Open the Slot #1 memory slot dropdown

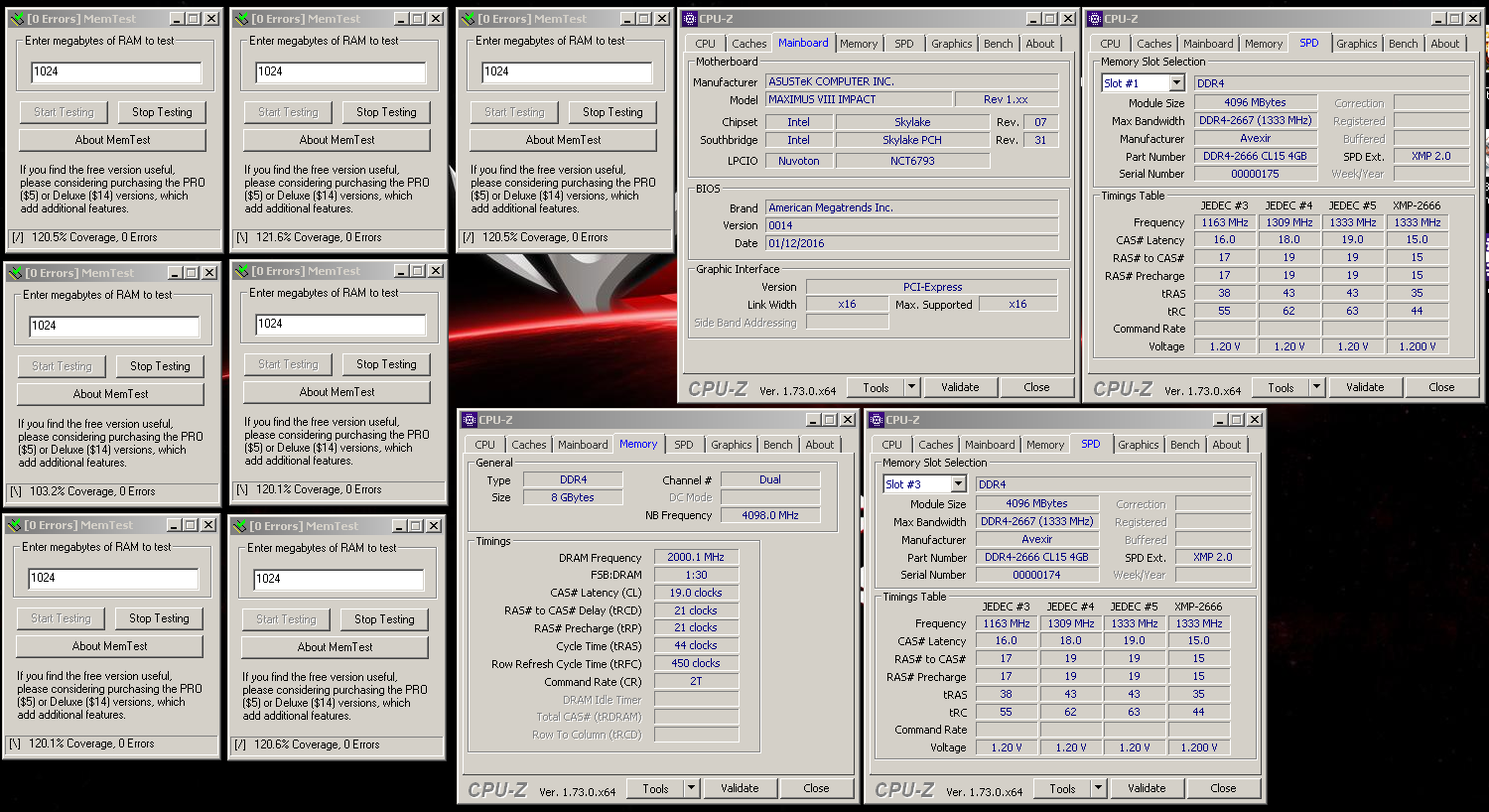(x=1177, y=83)
